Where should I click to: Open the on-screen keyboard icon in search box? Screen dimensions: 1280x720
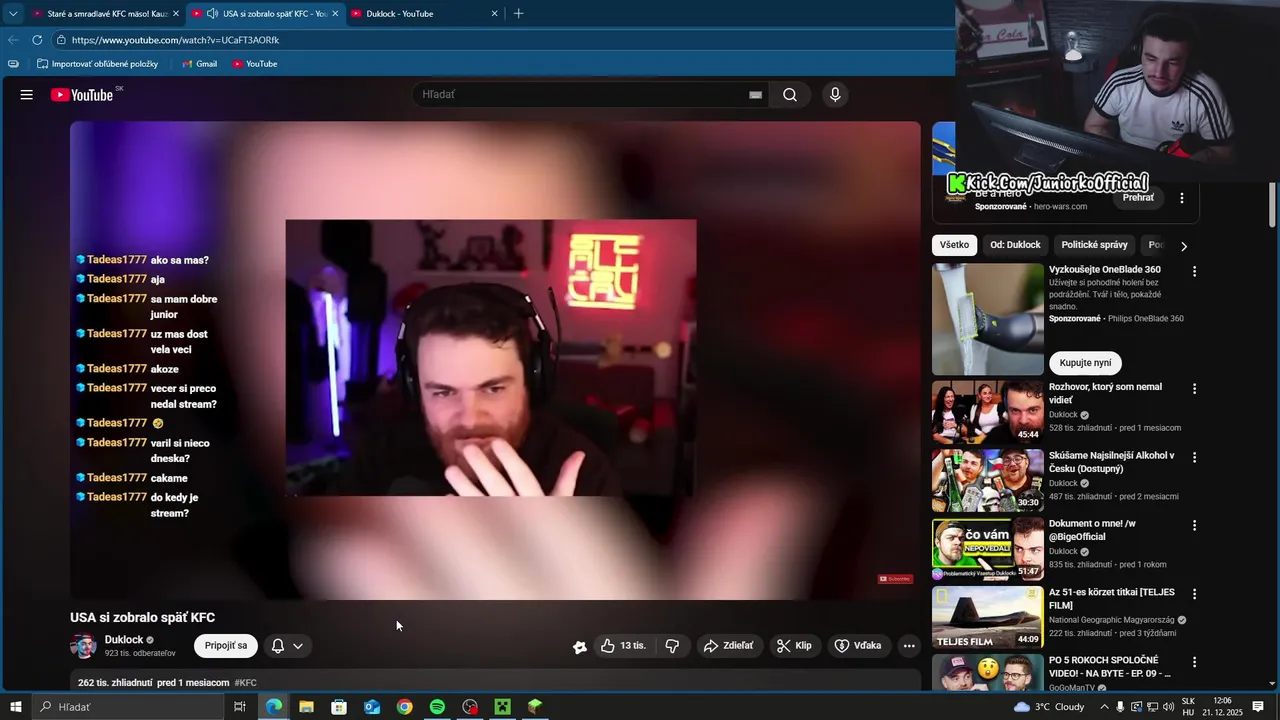click(x=755, y=95)
